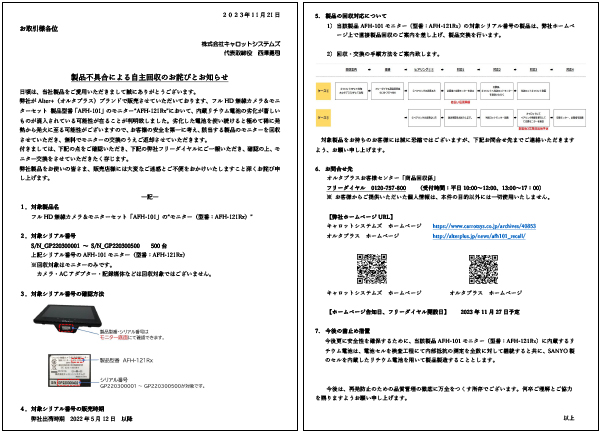Click the date 2023年11月21日 at top
Screen dimensions: 600x436
click(251, 15)
